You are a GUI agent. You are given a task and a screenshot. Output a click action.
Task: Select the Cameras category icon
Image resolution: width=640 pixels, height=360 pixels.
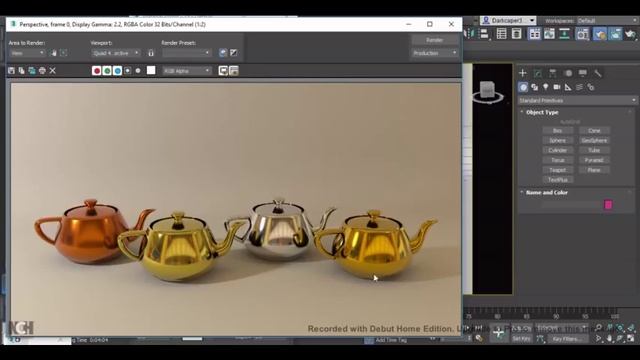pyautogui.click(x=557, y=87)
